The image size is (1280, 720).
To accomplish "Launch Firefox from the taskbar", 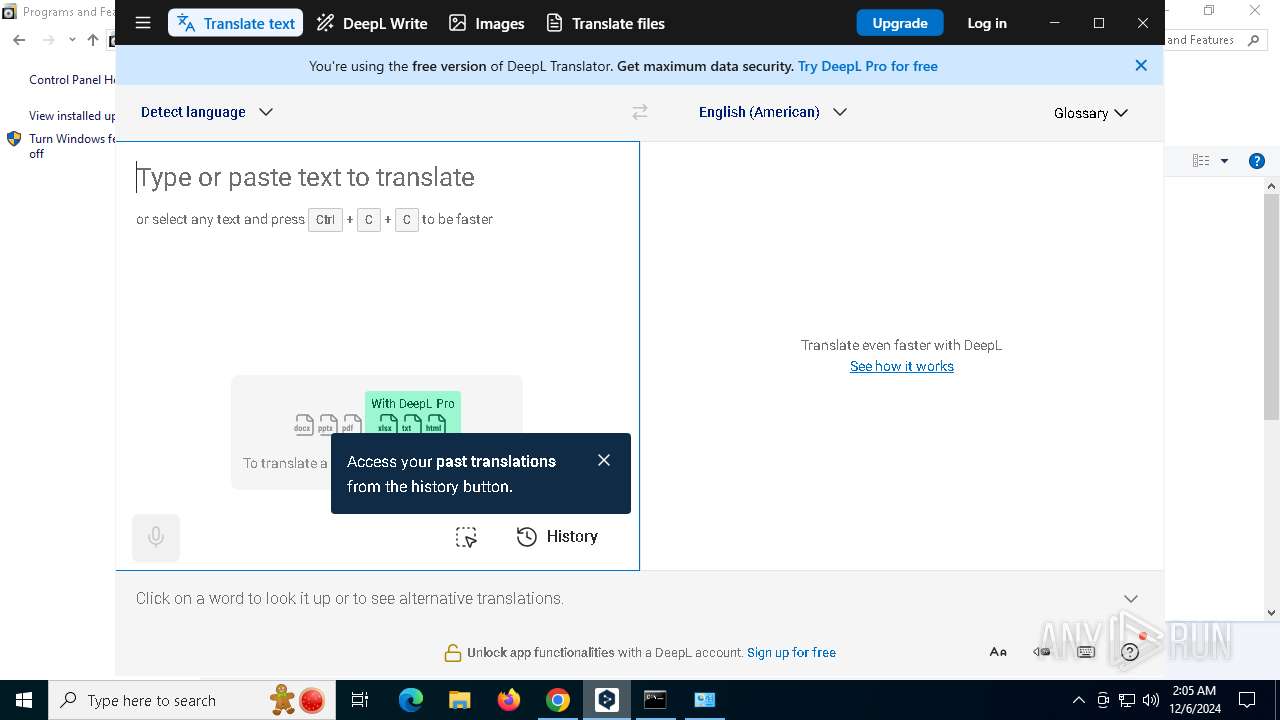I will 509,700.
